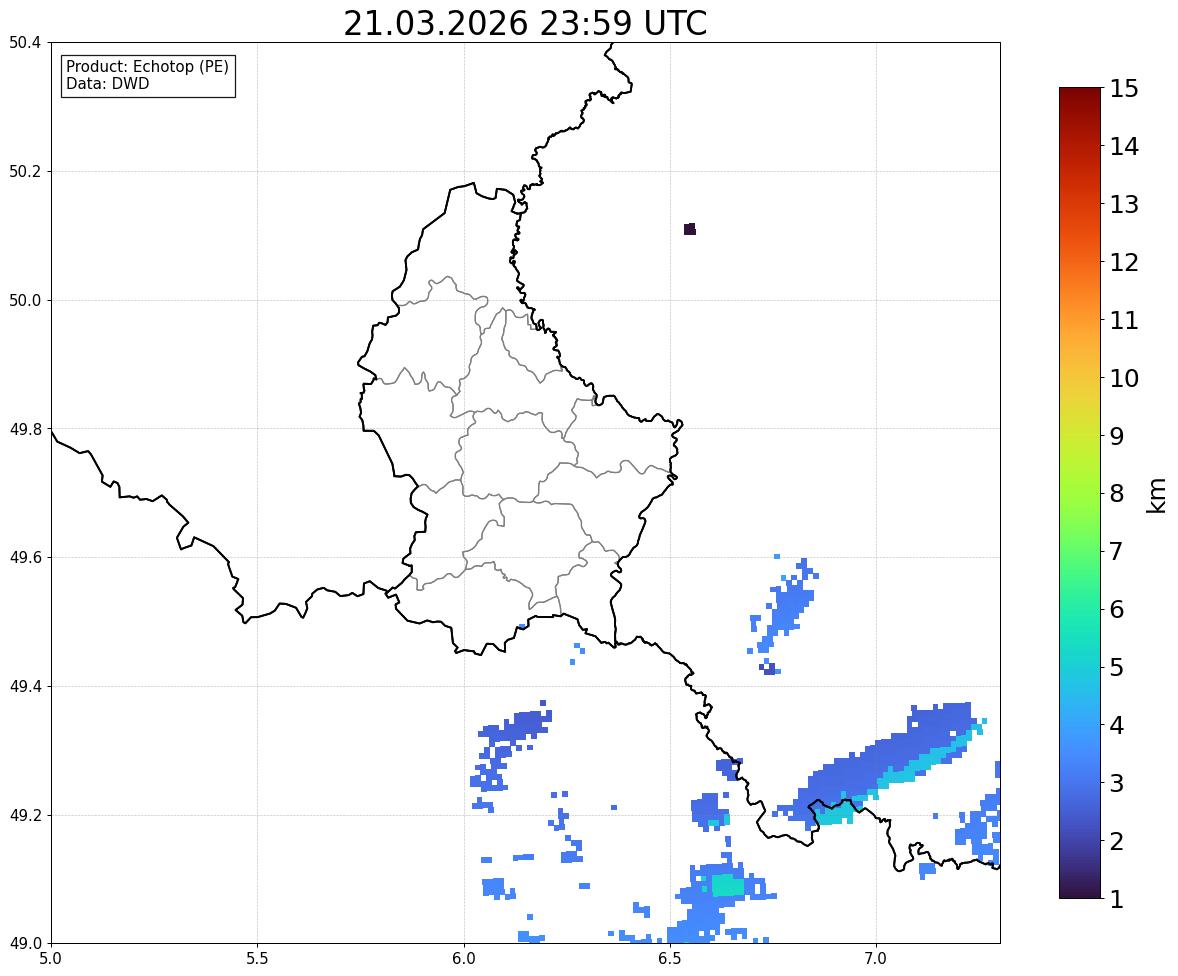Click the colorbar tick label 12
This screenshot has height=976, width=1178.
1124,262
